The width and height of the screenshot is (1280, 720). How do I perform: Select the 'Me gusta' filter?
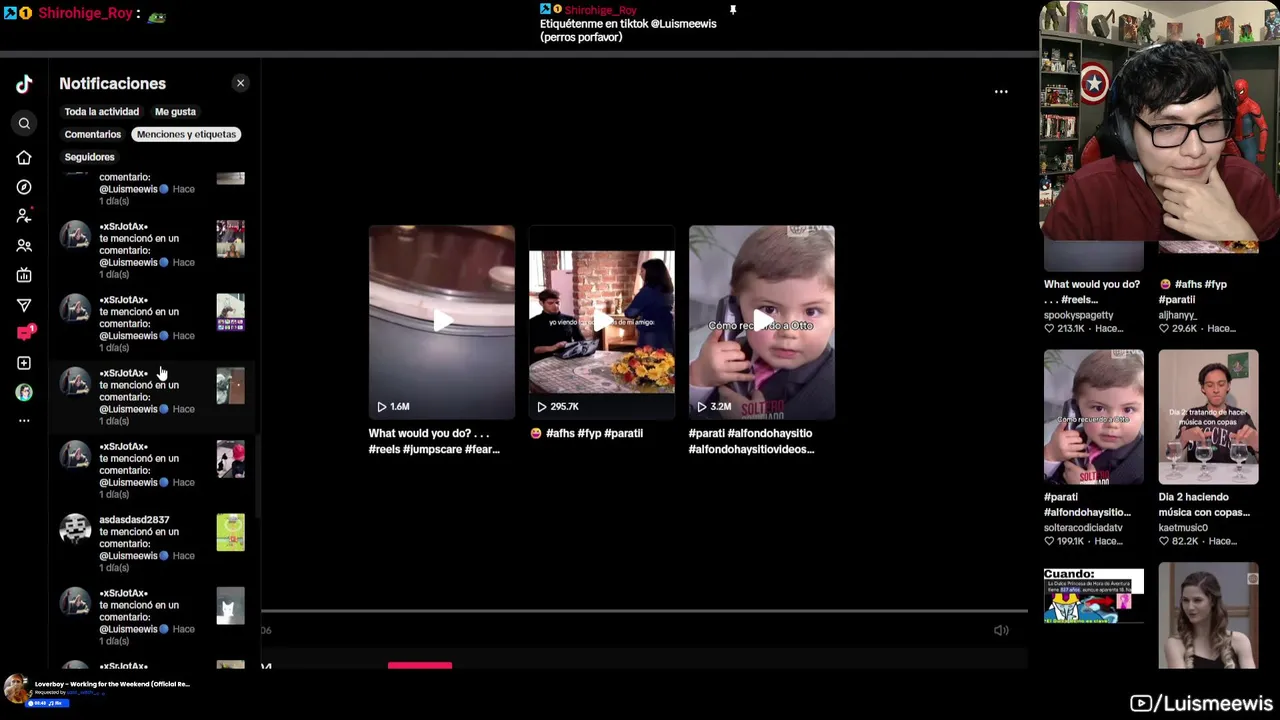click(x=175, y=112)
